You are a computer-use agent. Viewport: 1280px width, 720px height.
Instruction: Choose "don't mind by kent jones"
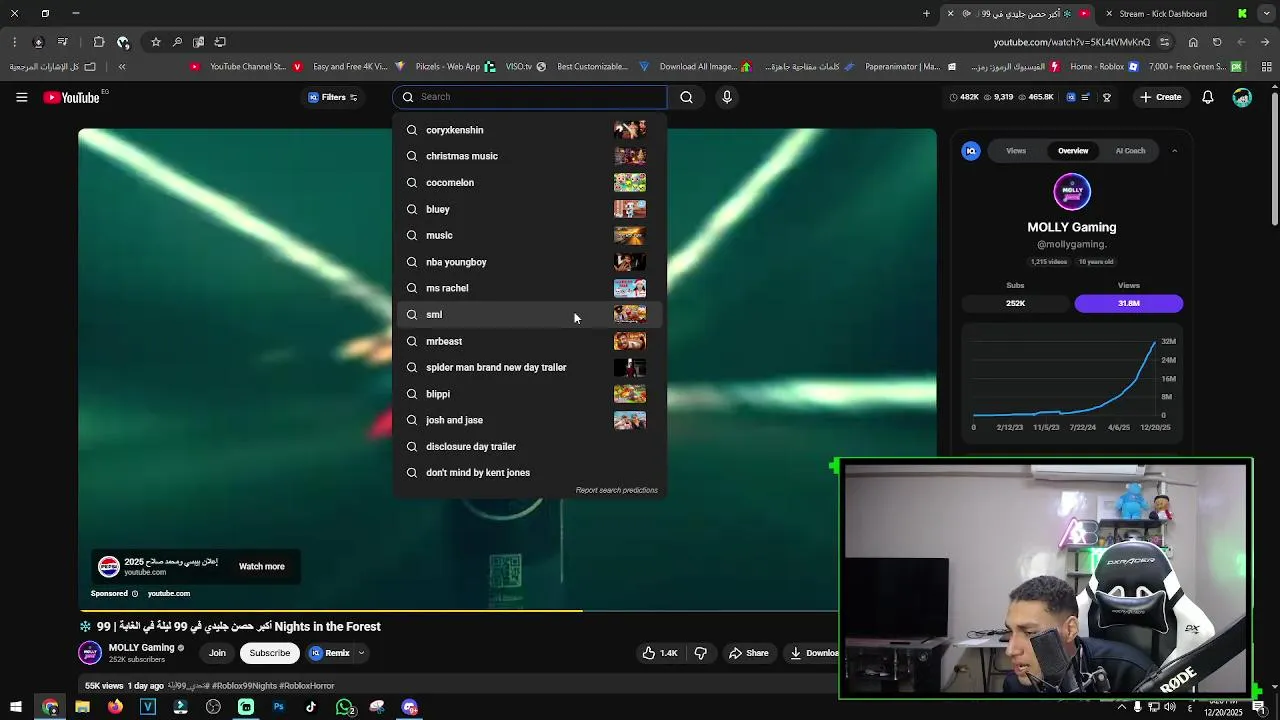(x=530, y=473)
